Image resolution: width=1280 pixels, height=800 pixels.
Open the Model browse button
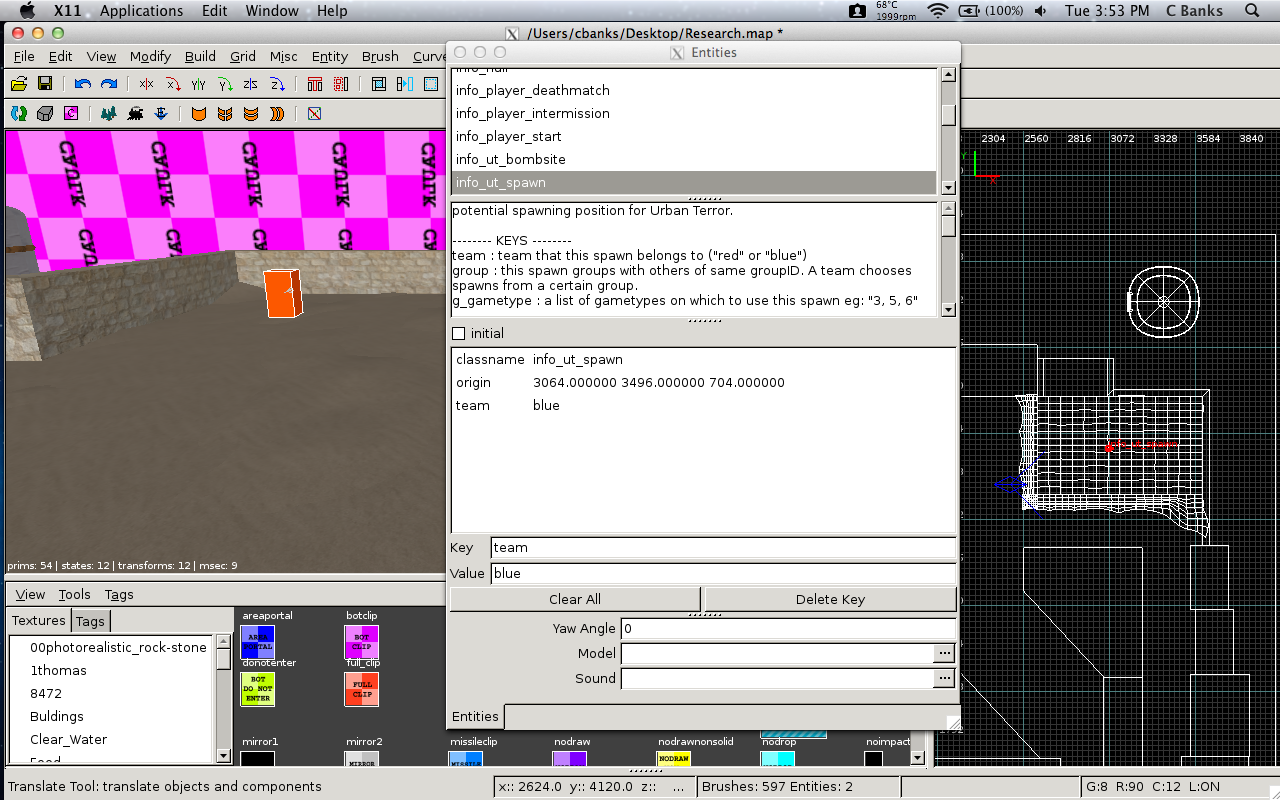point(944,653)
